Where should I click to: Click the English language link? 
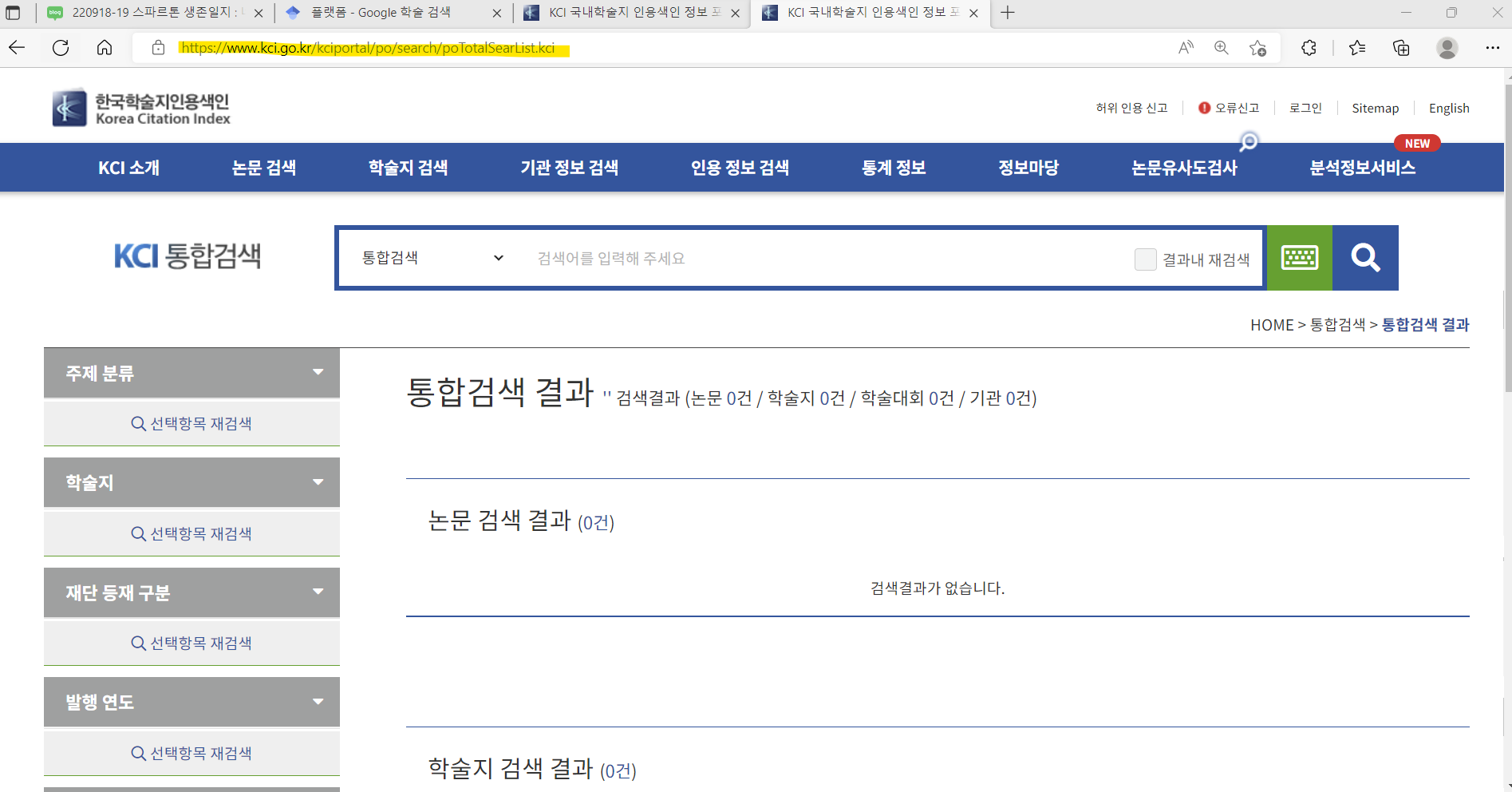pos(1448,109)
